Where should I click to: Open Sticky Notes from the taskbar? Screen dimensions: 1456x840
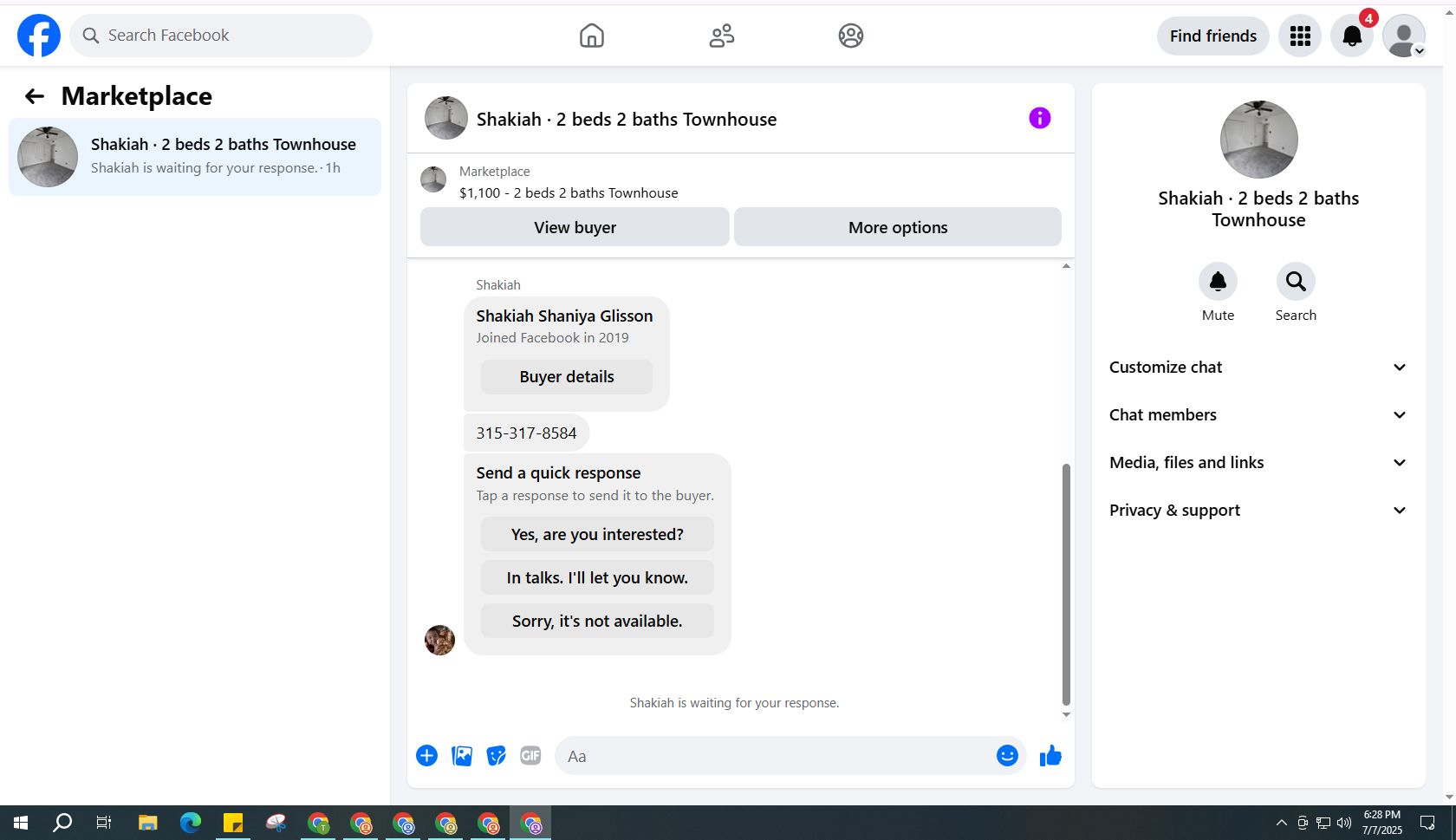(x=232, y=823)
